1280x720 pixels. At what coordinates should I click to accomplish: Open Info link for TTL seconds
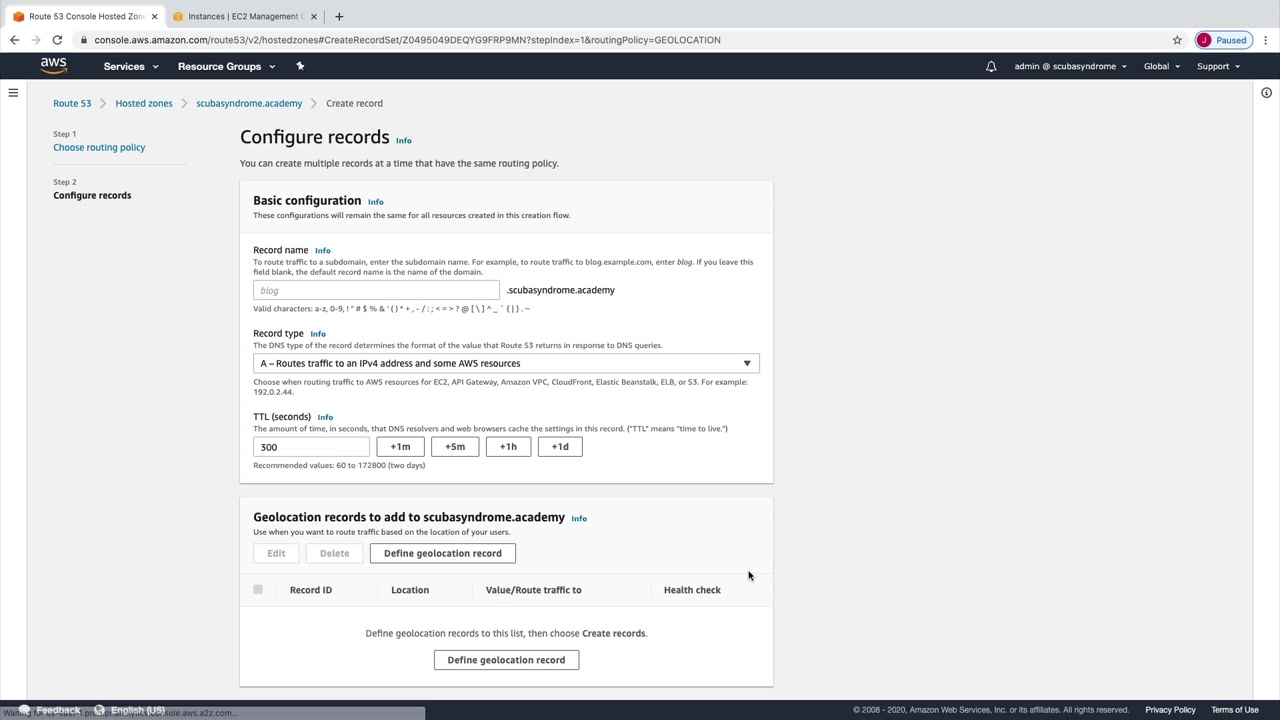325,417
